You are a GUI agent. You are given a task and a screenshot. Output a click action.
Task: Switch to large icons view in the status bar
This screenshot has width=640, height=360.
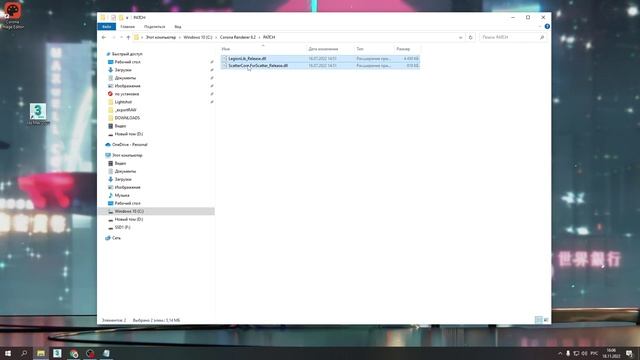546,320
